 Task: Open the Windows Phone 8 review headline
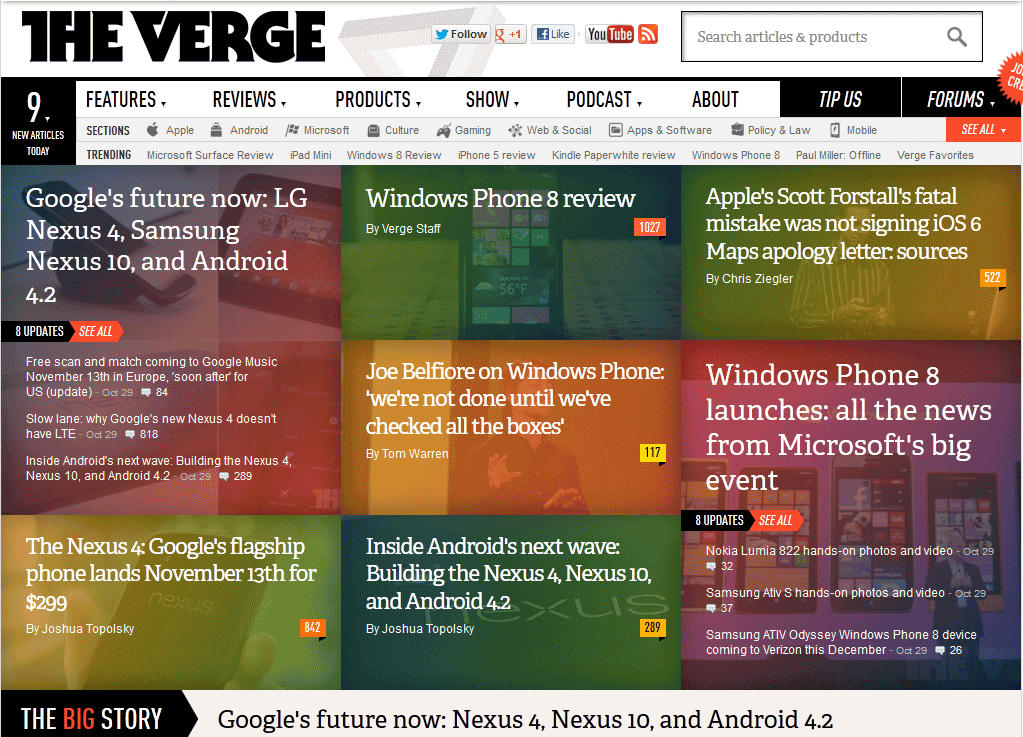(x=500, y=198)
